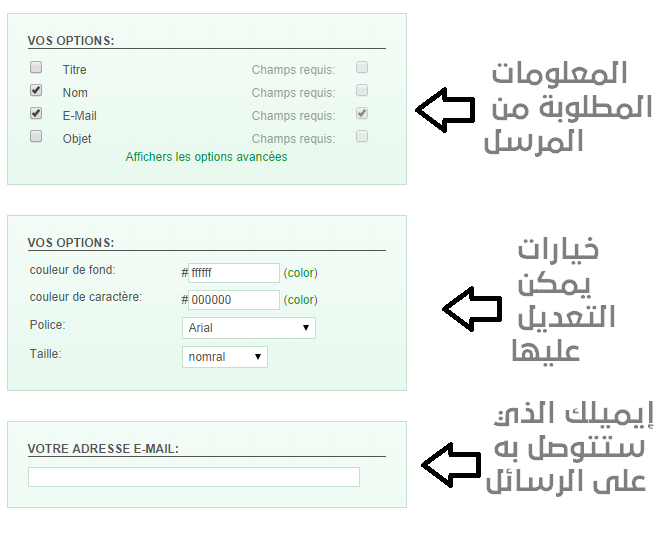
Task: Tick Champs requis for Nom
Action: (x=362, y=90)
